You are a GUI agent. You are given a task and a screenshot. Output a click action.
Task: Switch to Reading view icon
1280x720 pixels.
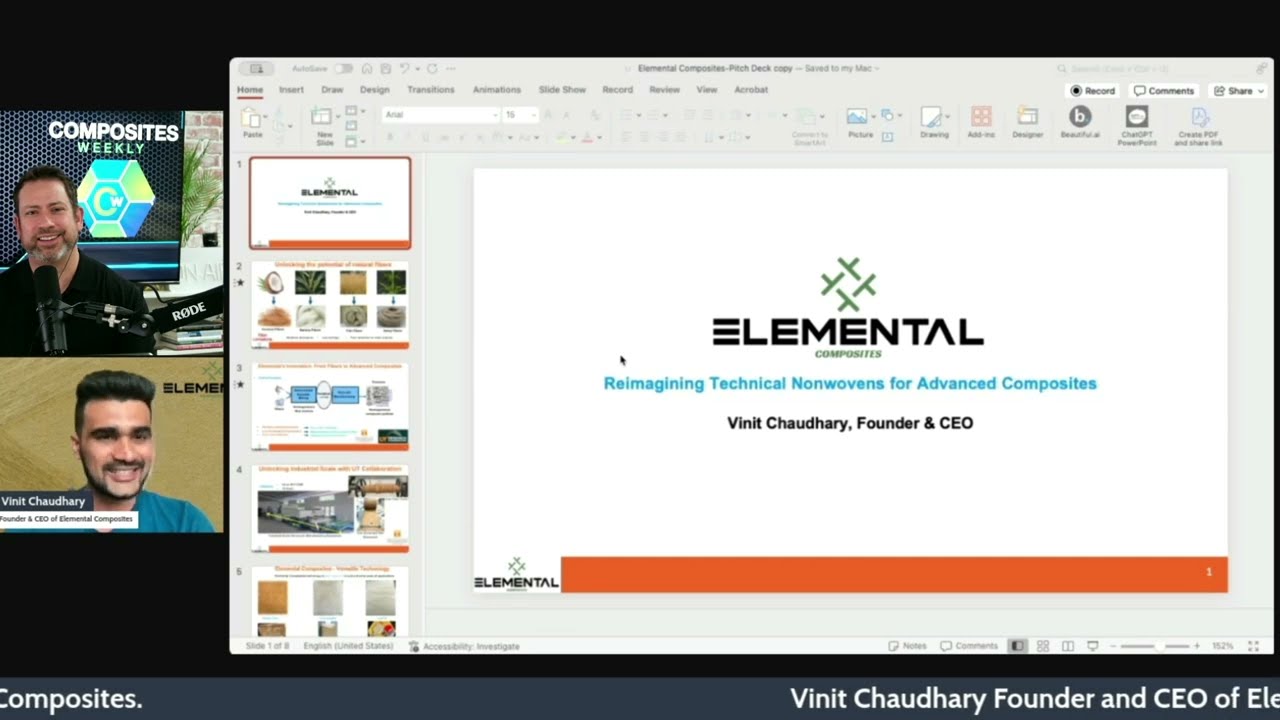[x=1068, y=646]
